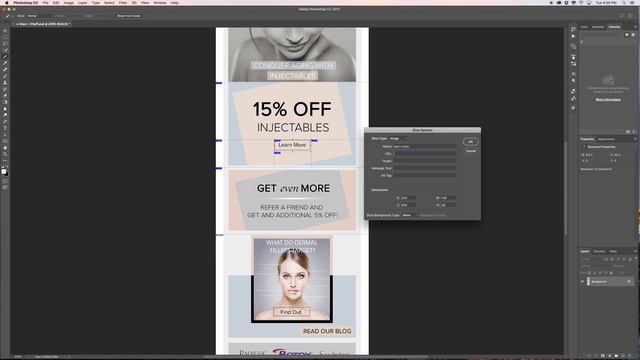Select the Lasso tool
The image size is (640, 360).
pos(5,44)
